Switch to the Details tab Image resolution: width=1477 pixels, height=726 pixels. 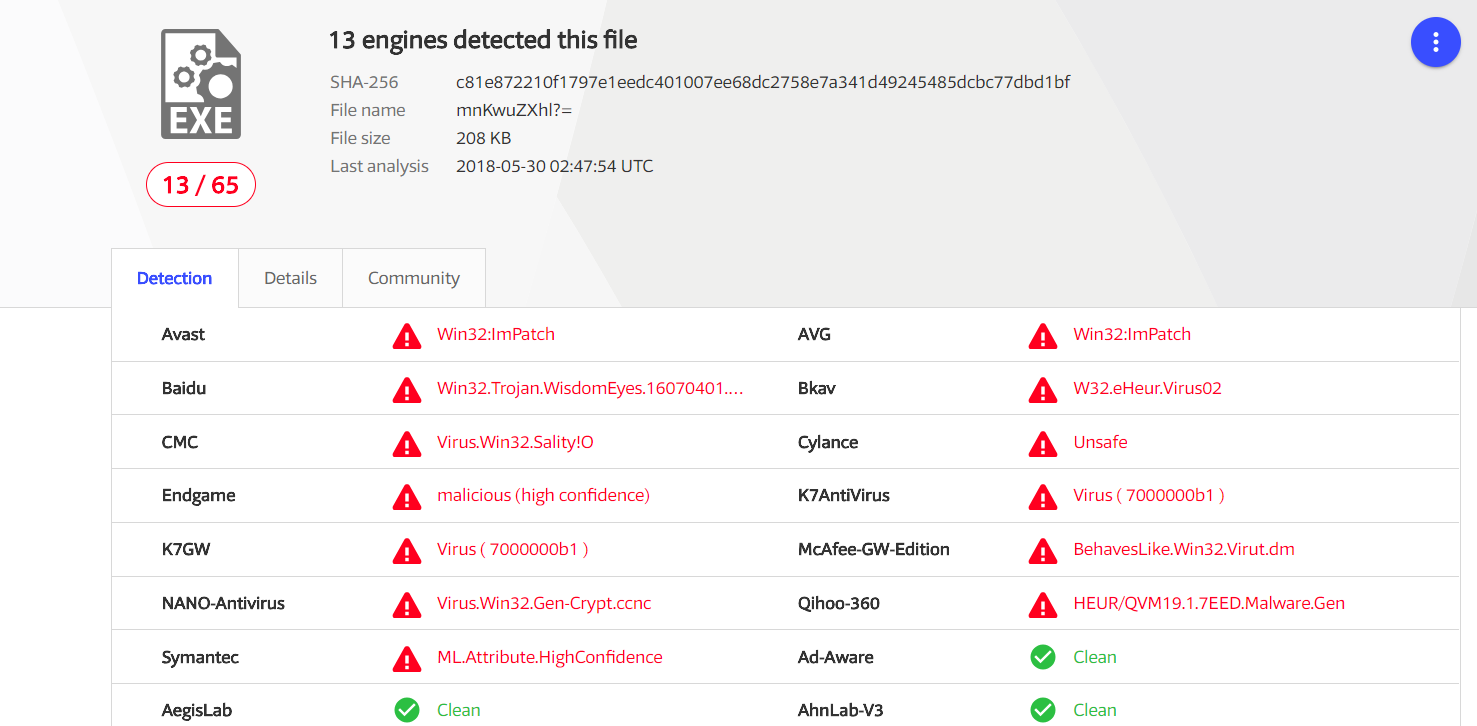pyautogui.click(x=291, y=278)
